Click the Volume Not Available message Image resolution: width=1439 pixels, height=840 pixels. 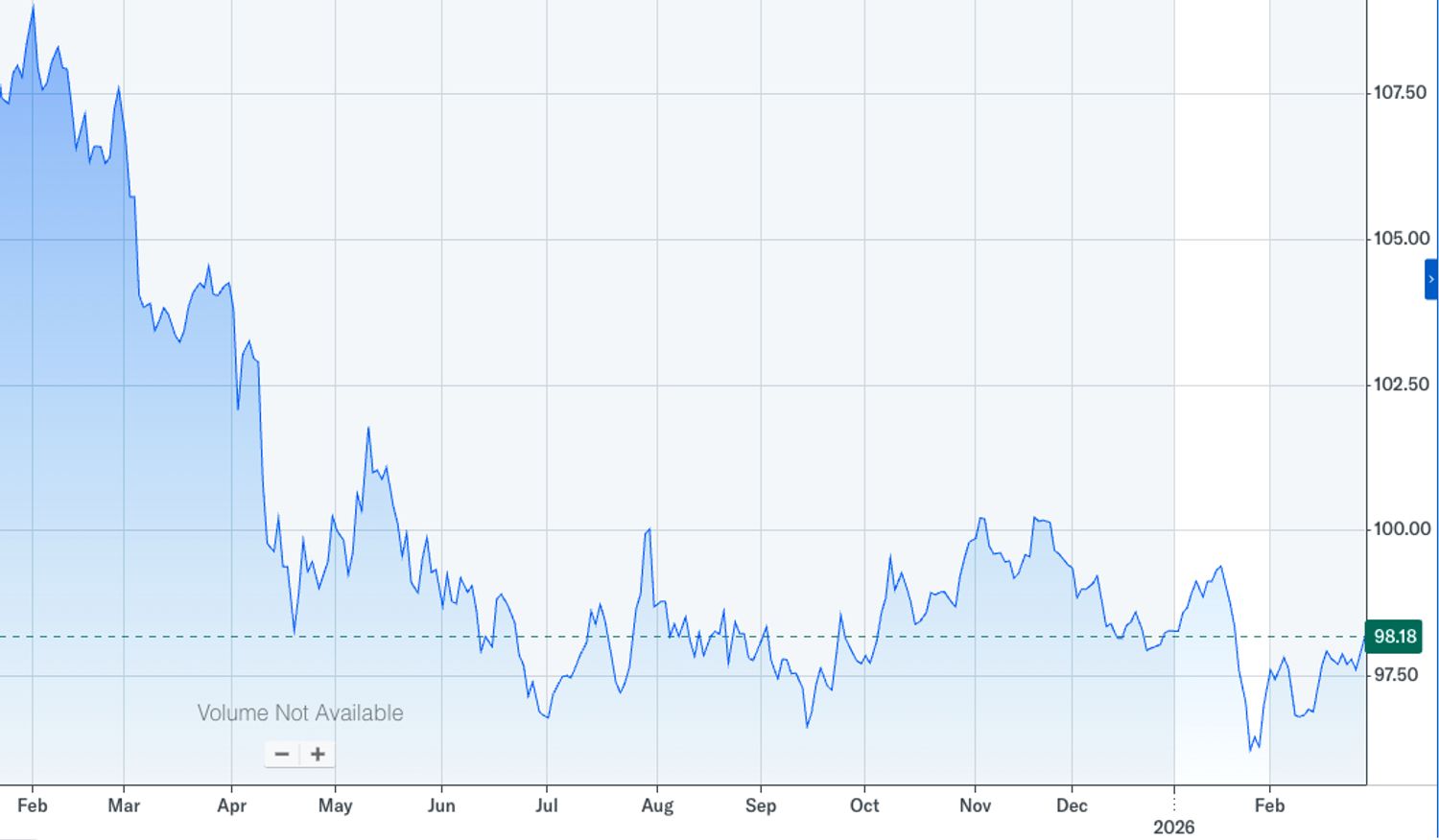click(x=300, y=713)
